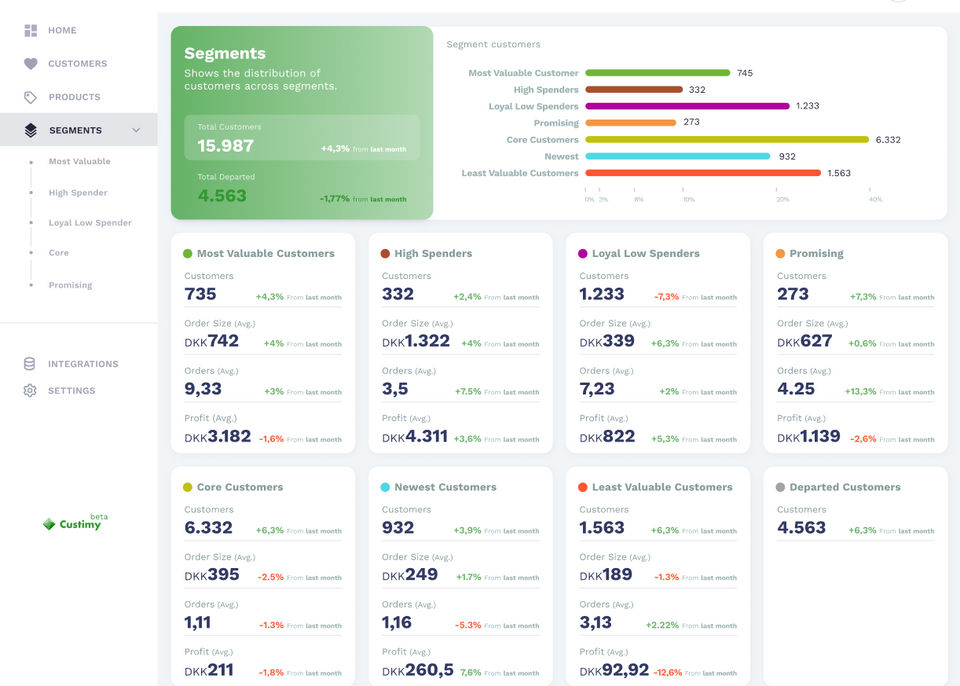Open Departed Customers card title
Image resolution: width=960 pixels, height=686 pixels.
click(845, 487)
